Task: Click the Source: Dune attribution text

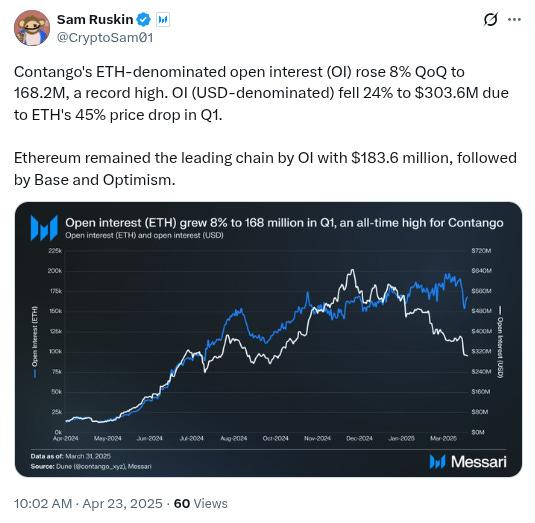Action: 91,466
